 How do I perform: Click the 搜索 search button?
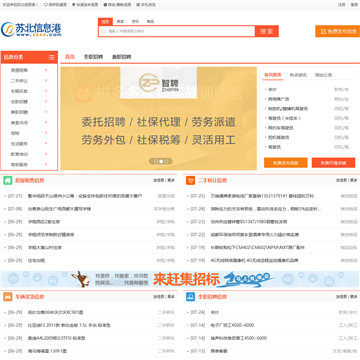click(267, 31)
